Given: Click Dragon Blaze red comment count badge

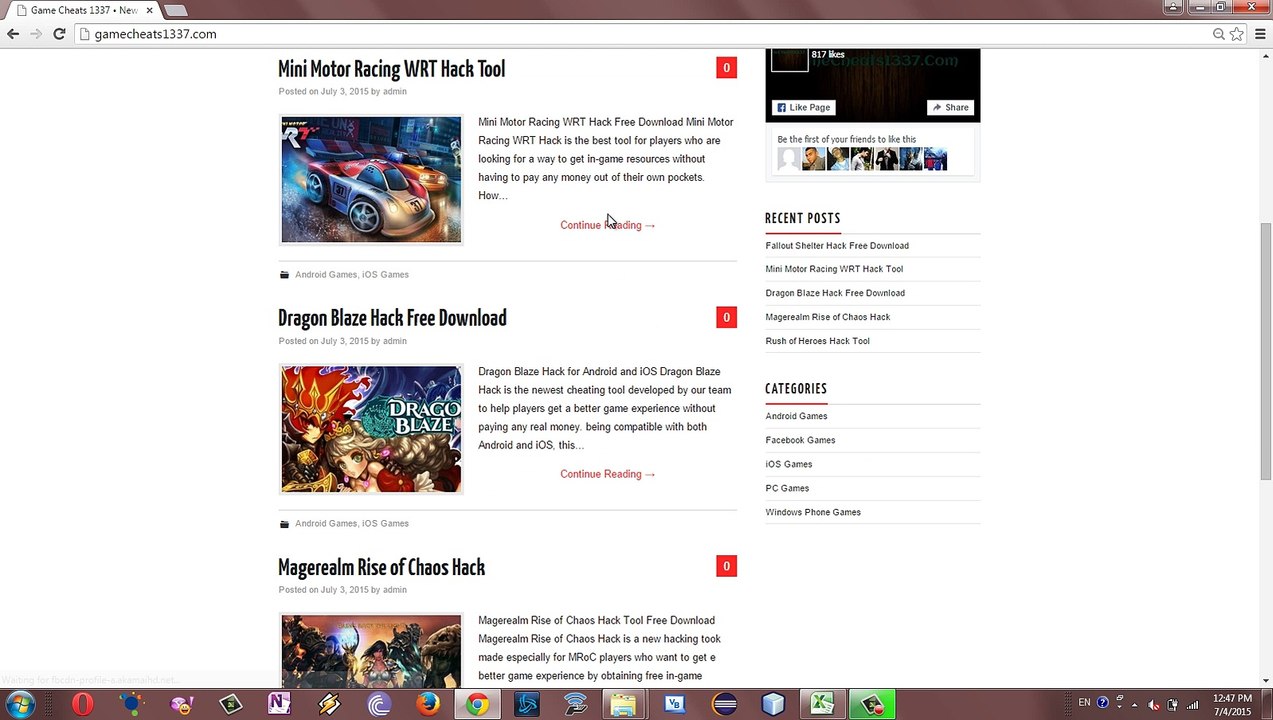Looking at the screenshot, I should click(x=726, y=317).
